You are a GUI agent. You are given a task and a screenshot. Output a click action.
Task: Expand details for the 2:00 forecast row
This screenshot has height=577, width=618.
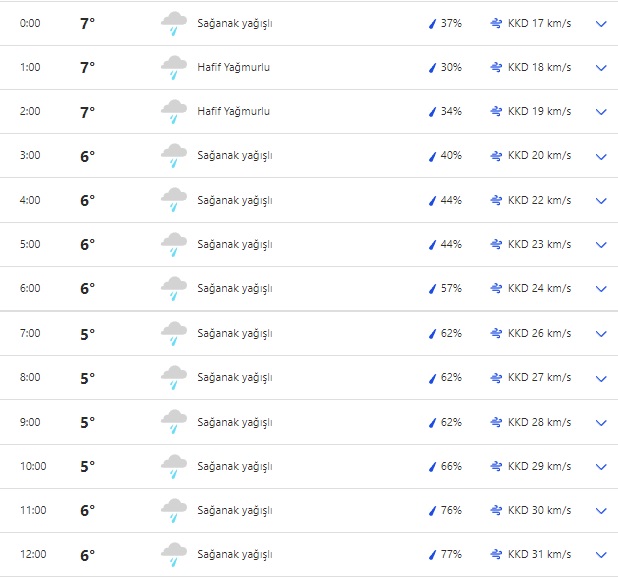601,112
